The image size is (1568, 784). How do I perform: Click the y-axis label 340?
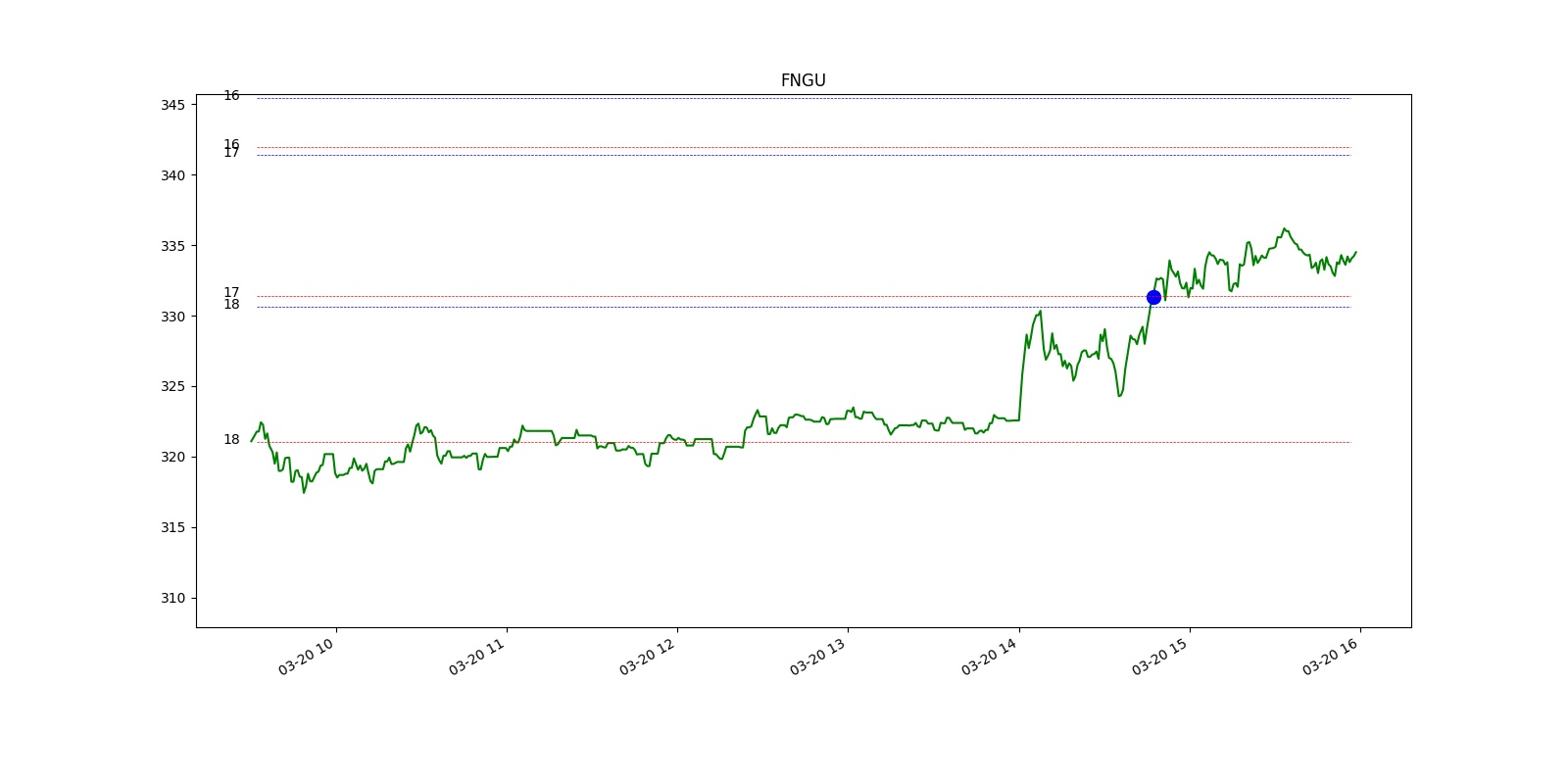point(172,175)
